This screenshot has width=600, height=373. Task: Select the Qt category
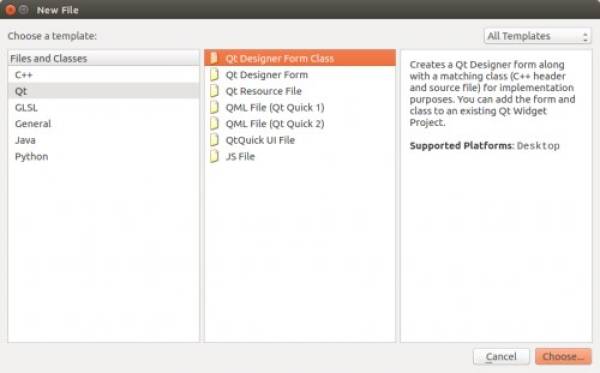pos(103,91)
